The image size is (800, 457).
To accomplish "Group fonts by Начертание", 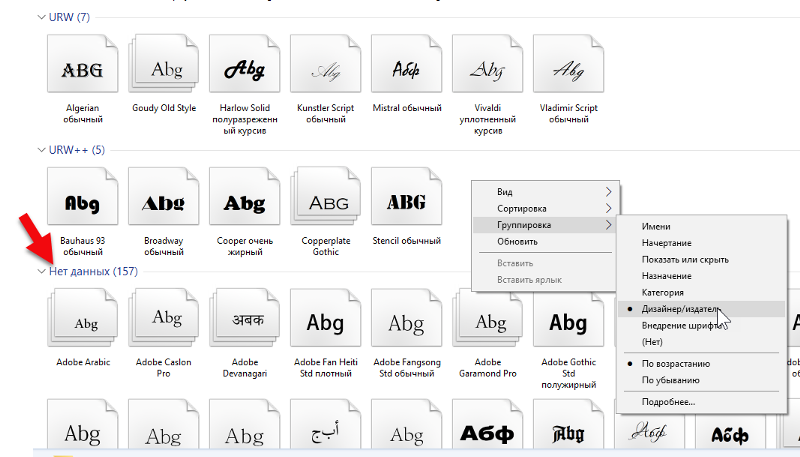I will tap(701, 243).
